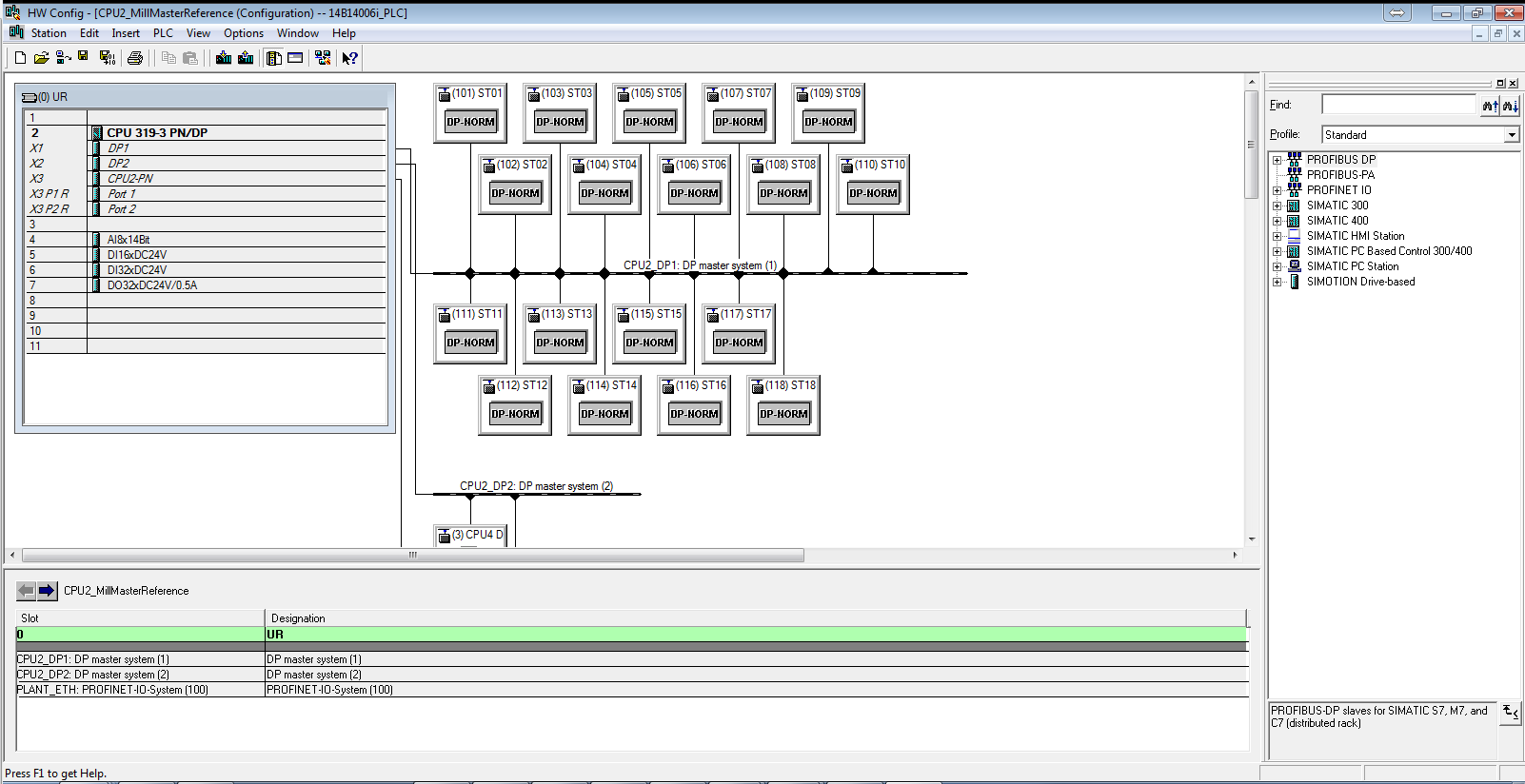Click the context Help arrow icon
The image size is (1525, 784).
point(349,58)
